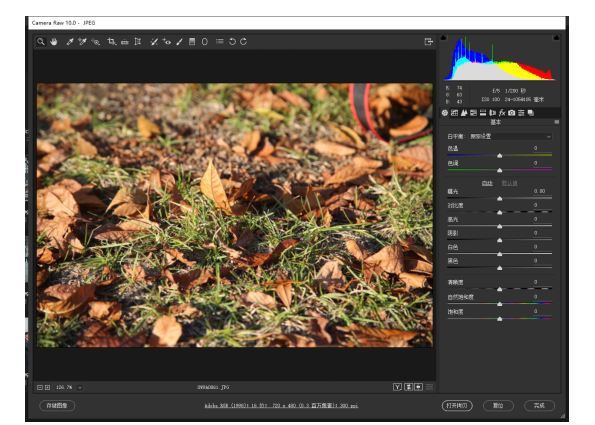
Task: Open Camera Raw preferences dialog icon
Action: coord(220,41)
